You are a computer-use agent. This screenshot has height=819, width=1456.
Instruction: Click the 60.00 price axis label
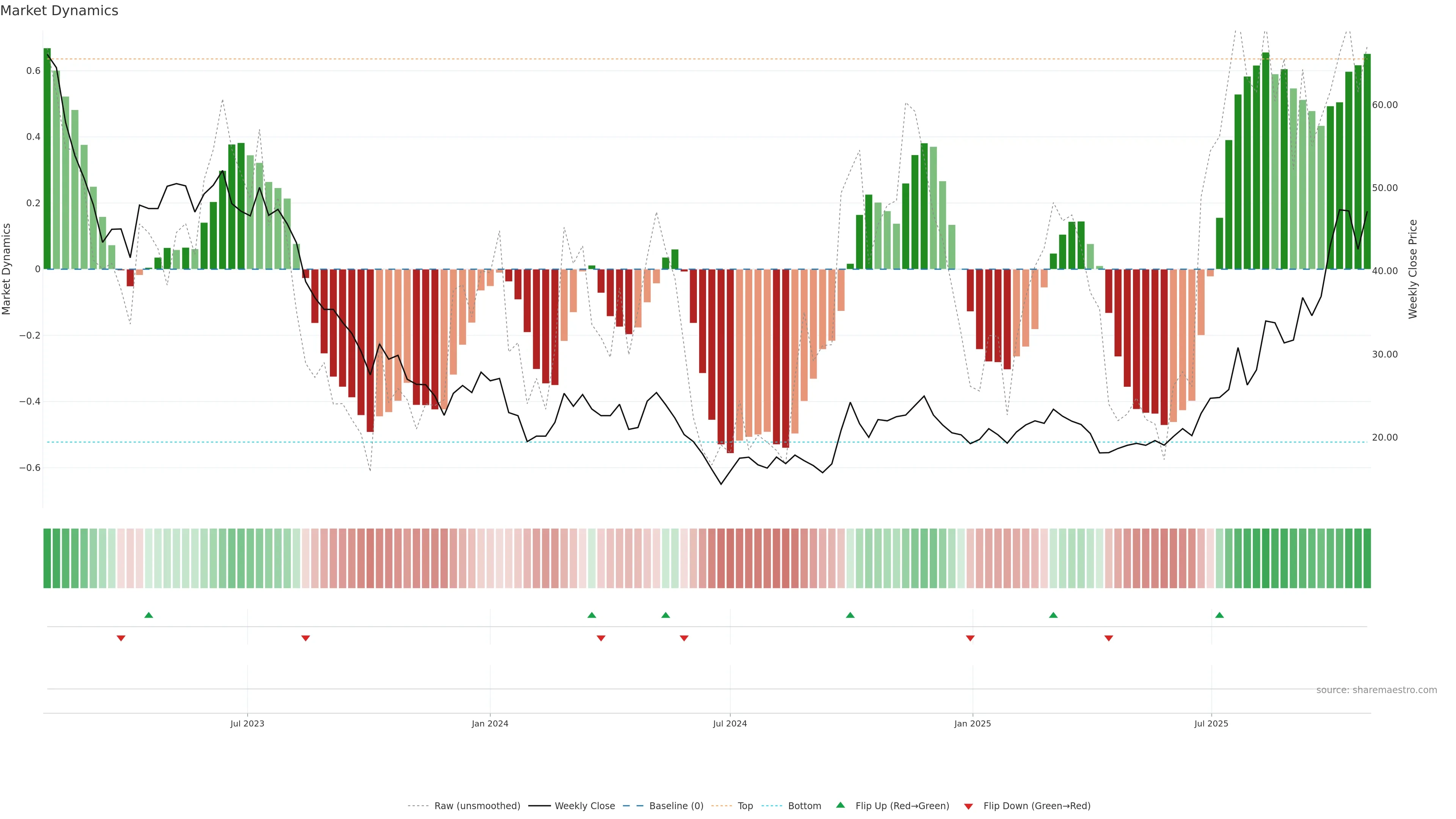coord(1384,105)
